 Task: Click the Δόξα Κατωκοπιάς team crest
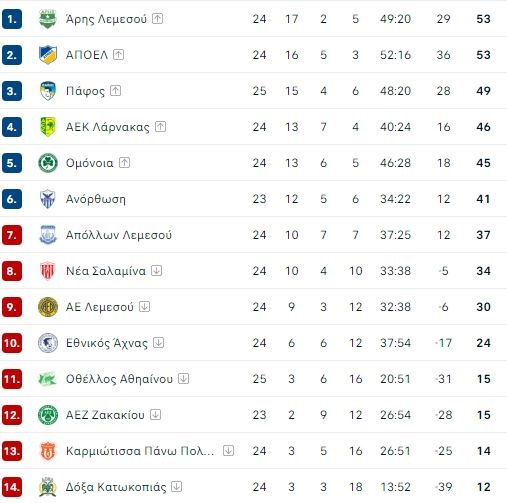48,487
